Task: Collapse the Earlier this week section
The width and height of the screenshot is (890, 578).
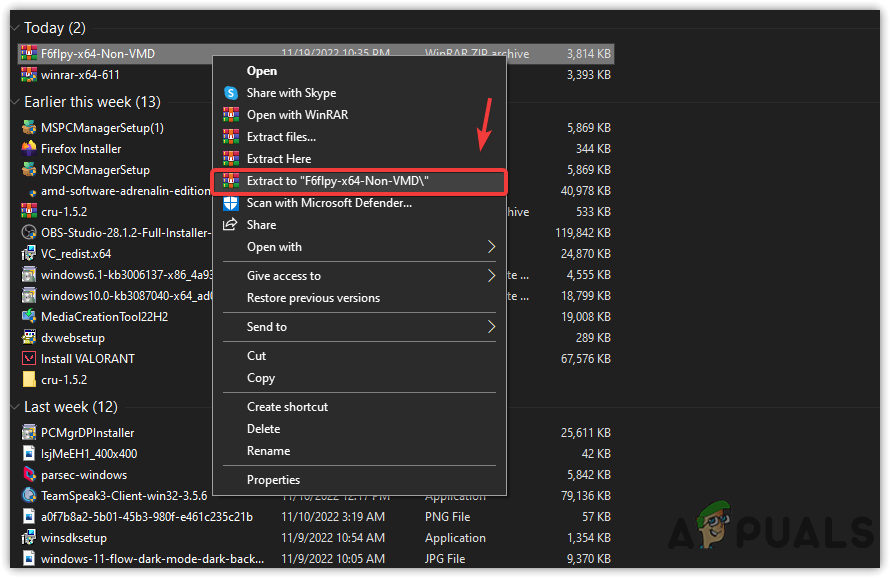Action: [13, 101]
